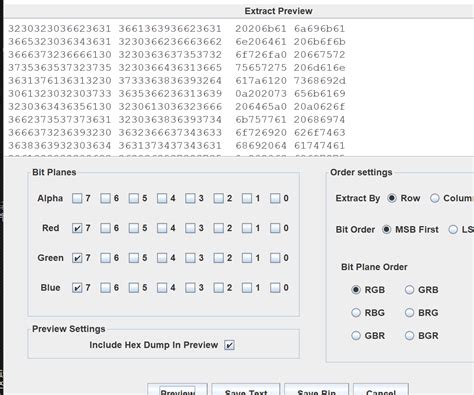The height and width of the screenshot is (395, 474).
Task: Select GRB bit plane order
Action: click(409, 290)
